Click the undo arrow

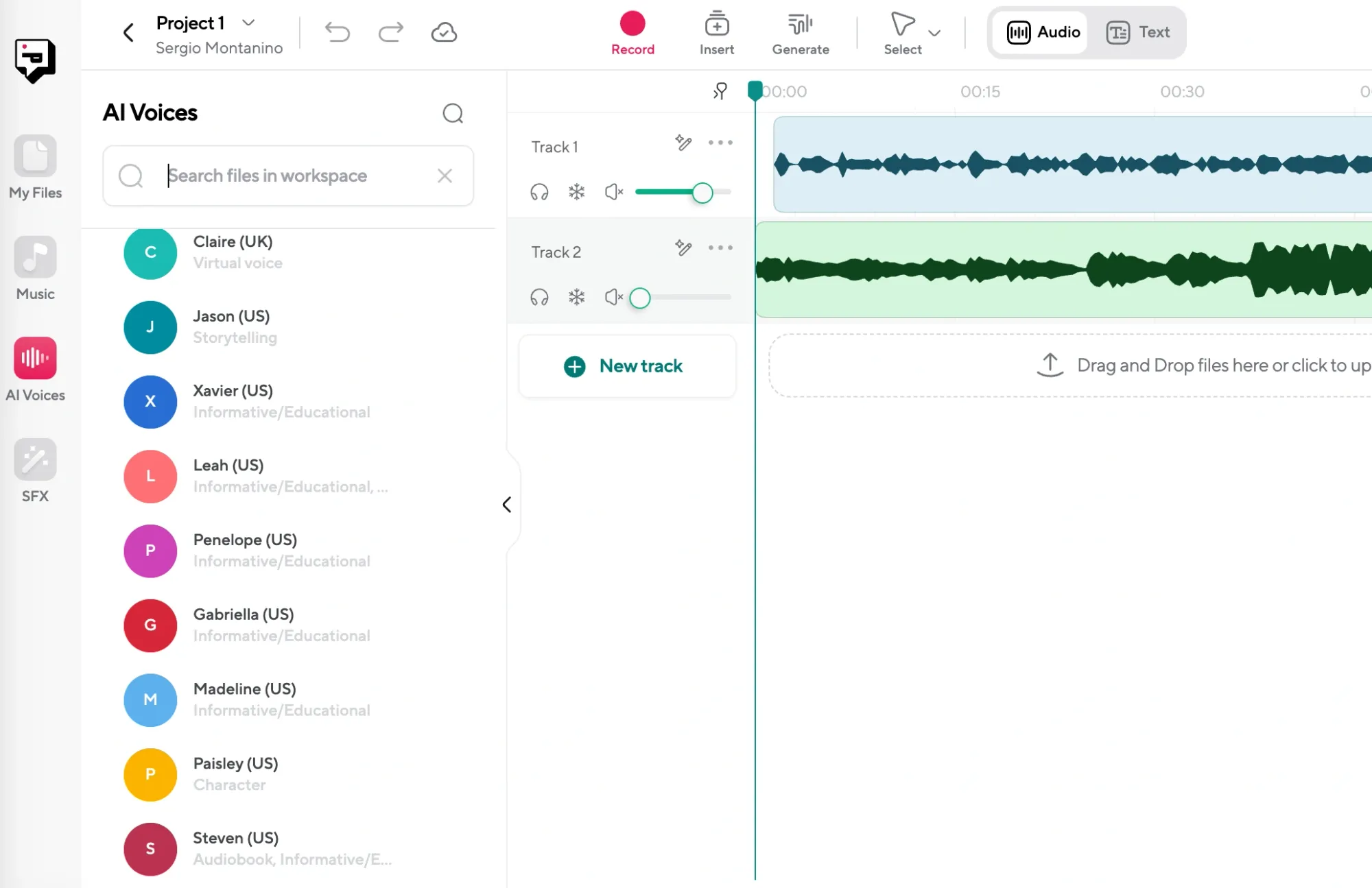tap(338, 32)
